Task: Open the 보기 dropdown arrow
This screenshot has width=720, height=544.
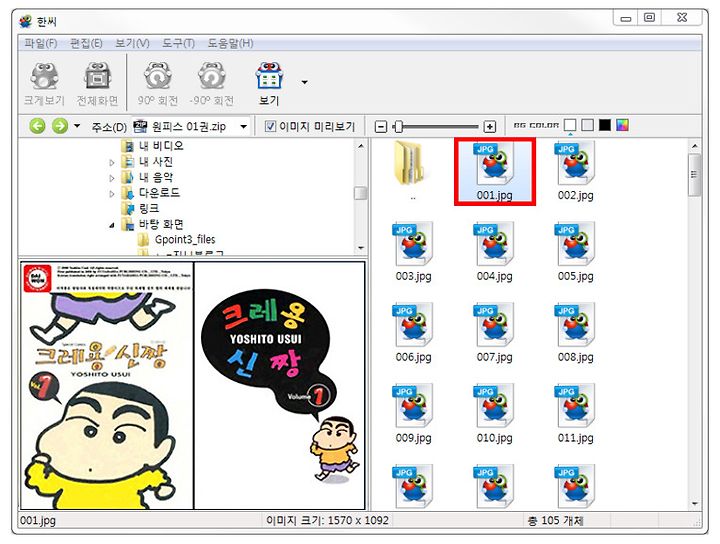Action: [304, 83]
